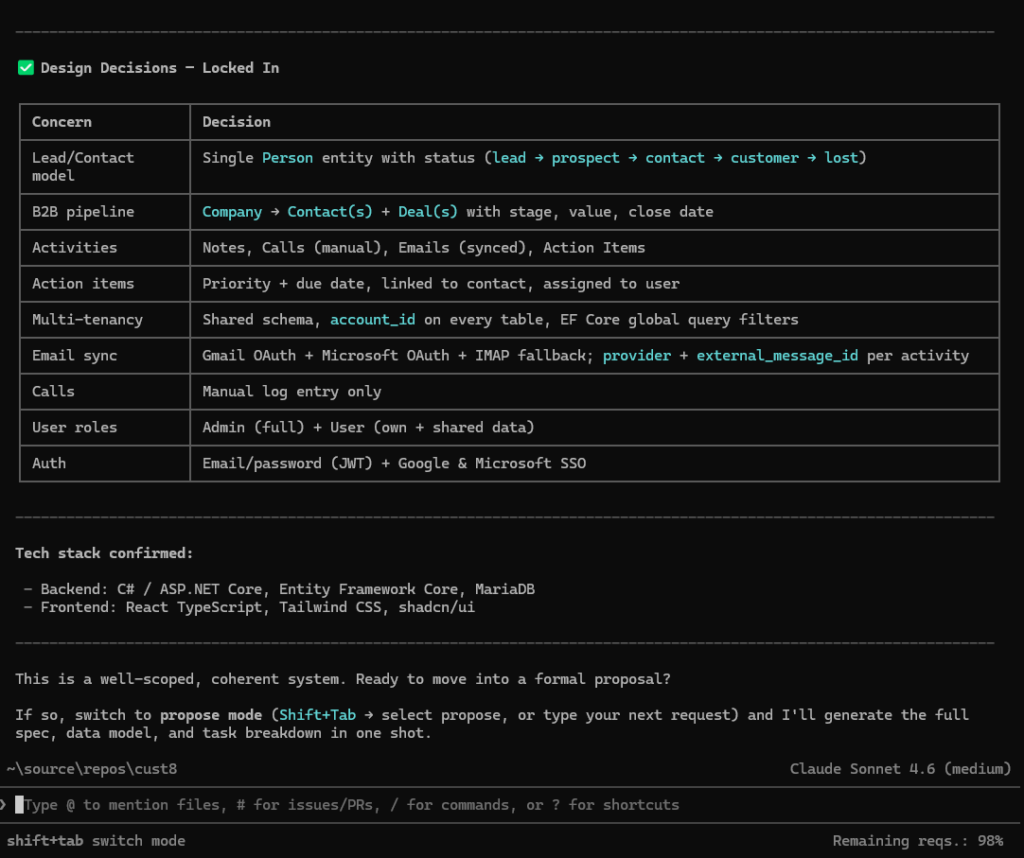Screen dimensions: 1024x858
Task: Select the account_id highlighted term
Action: (x=372, y=320)
